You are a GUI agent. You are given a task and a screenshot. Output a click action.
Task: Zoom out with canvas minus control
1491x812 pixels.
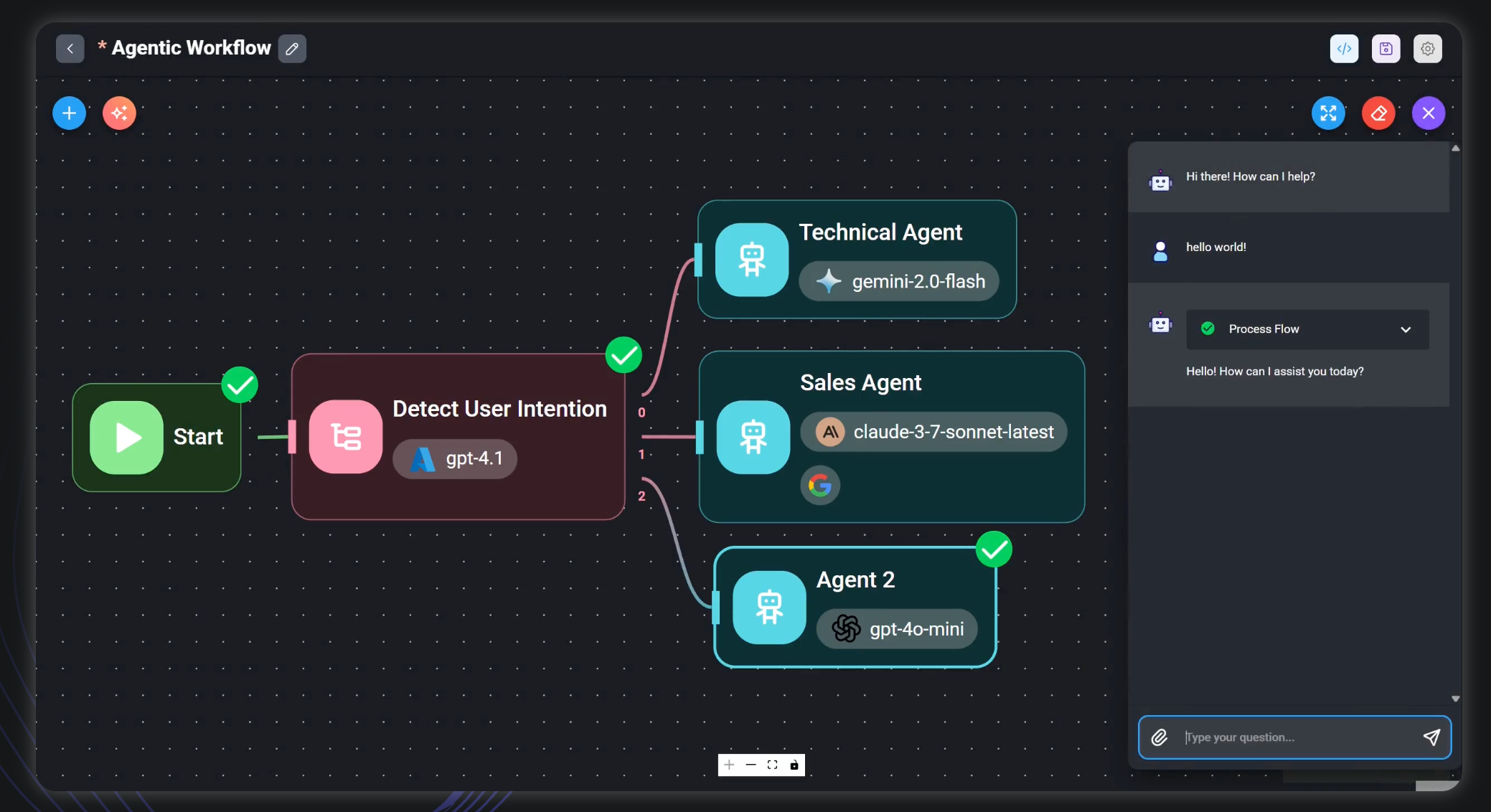pos(751,765)
